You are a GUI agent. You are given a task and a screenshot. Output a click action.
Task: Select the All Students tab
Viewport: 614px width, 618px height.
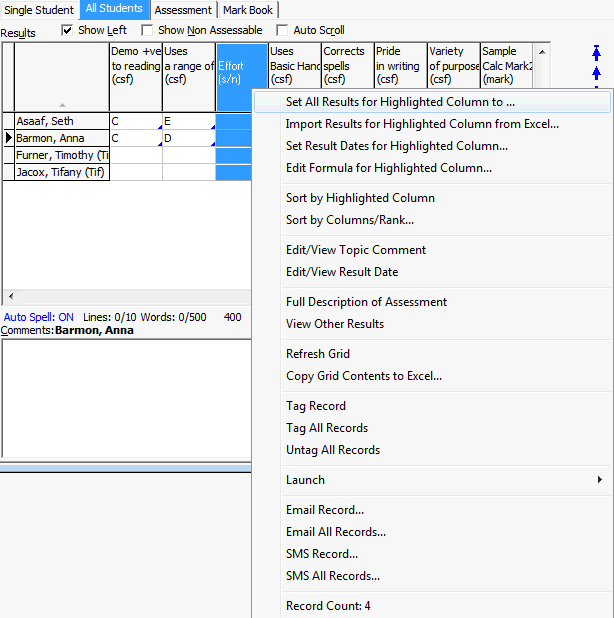coord(114,9)
